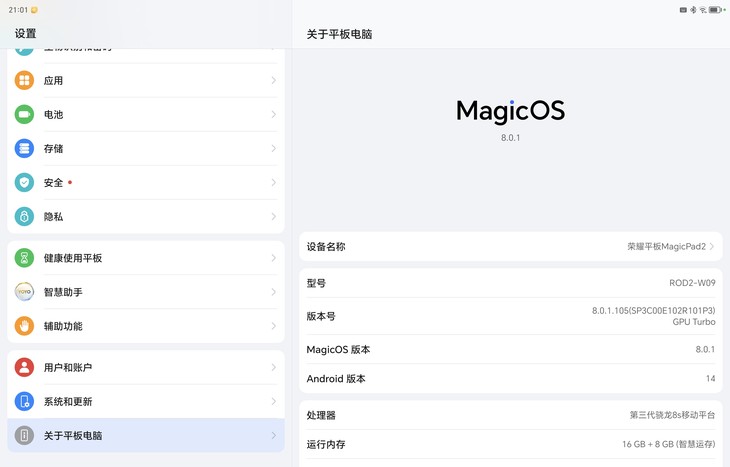Tap the green 电池 battery icon
Screen dimensions: 730x467
point(24,115)
